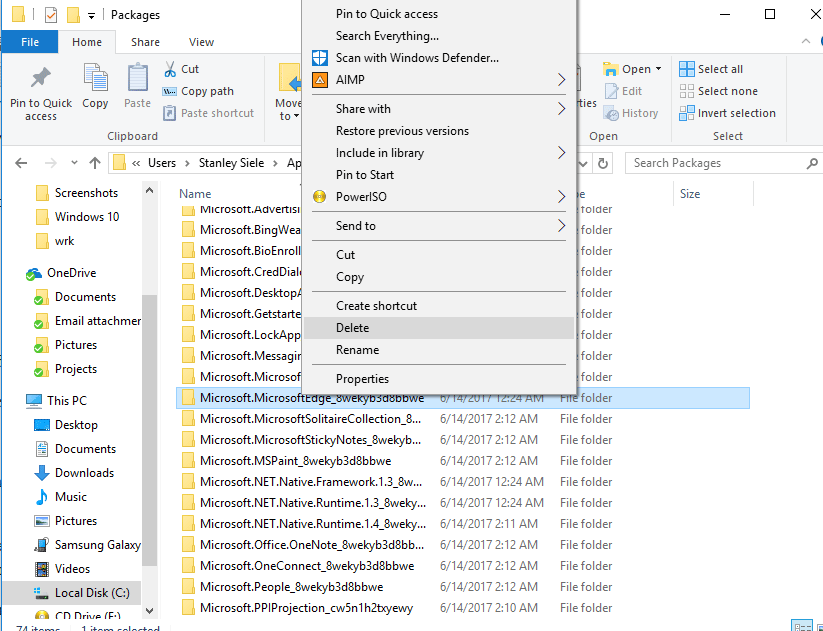The width and height of the screenshot is (823, 631).
Task: Click the Edit icon in Open group
Action: [x=611, y=91]
